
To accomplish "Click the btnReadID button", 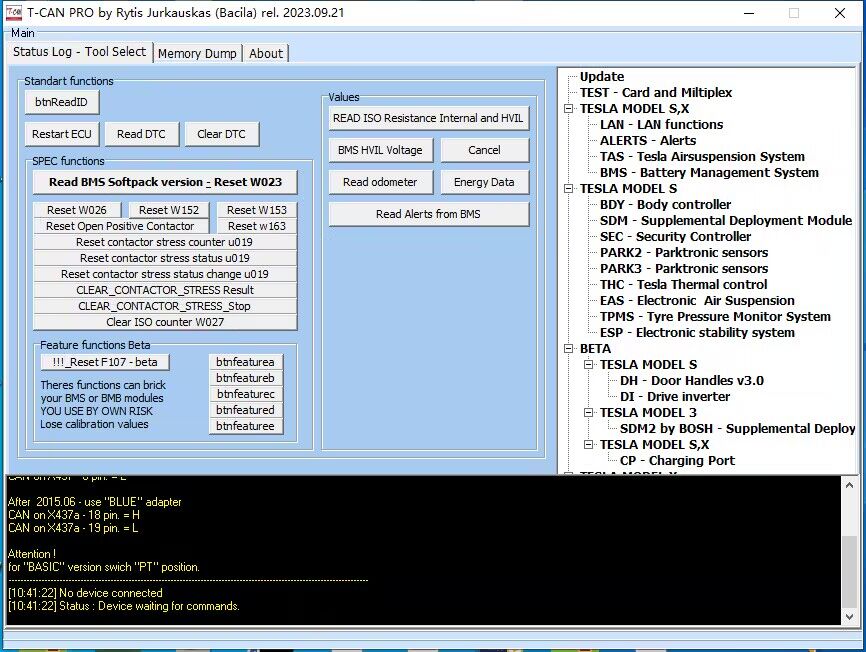I will [x=61, y=102].
